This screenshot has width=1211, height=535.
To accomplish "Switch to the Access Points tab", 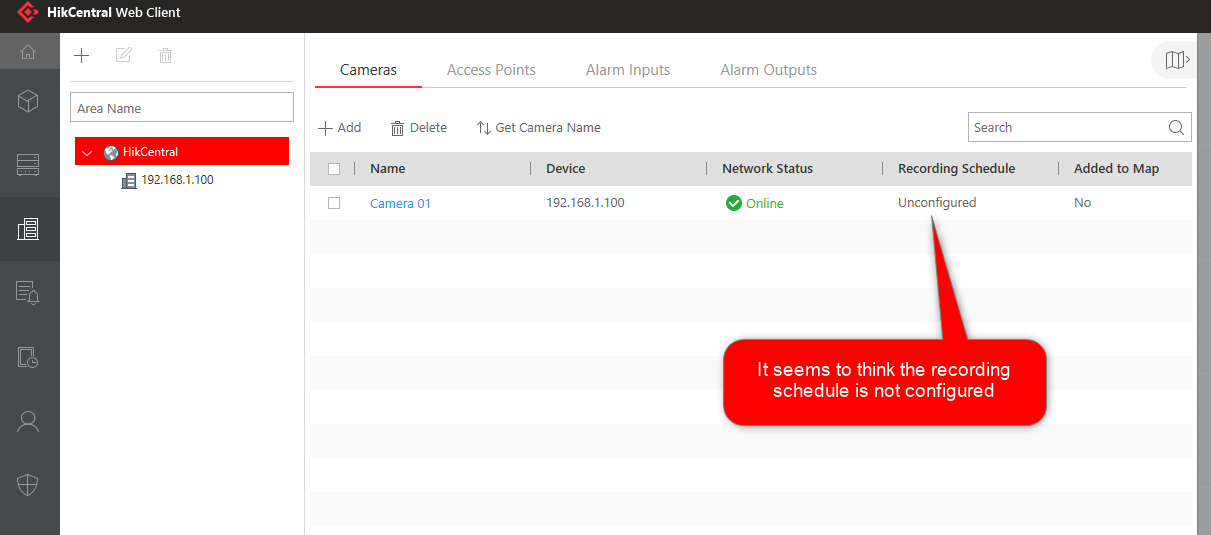I will tap(491, 70).
